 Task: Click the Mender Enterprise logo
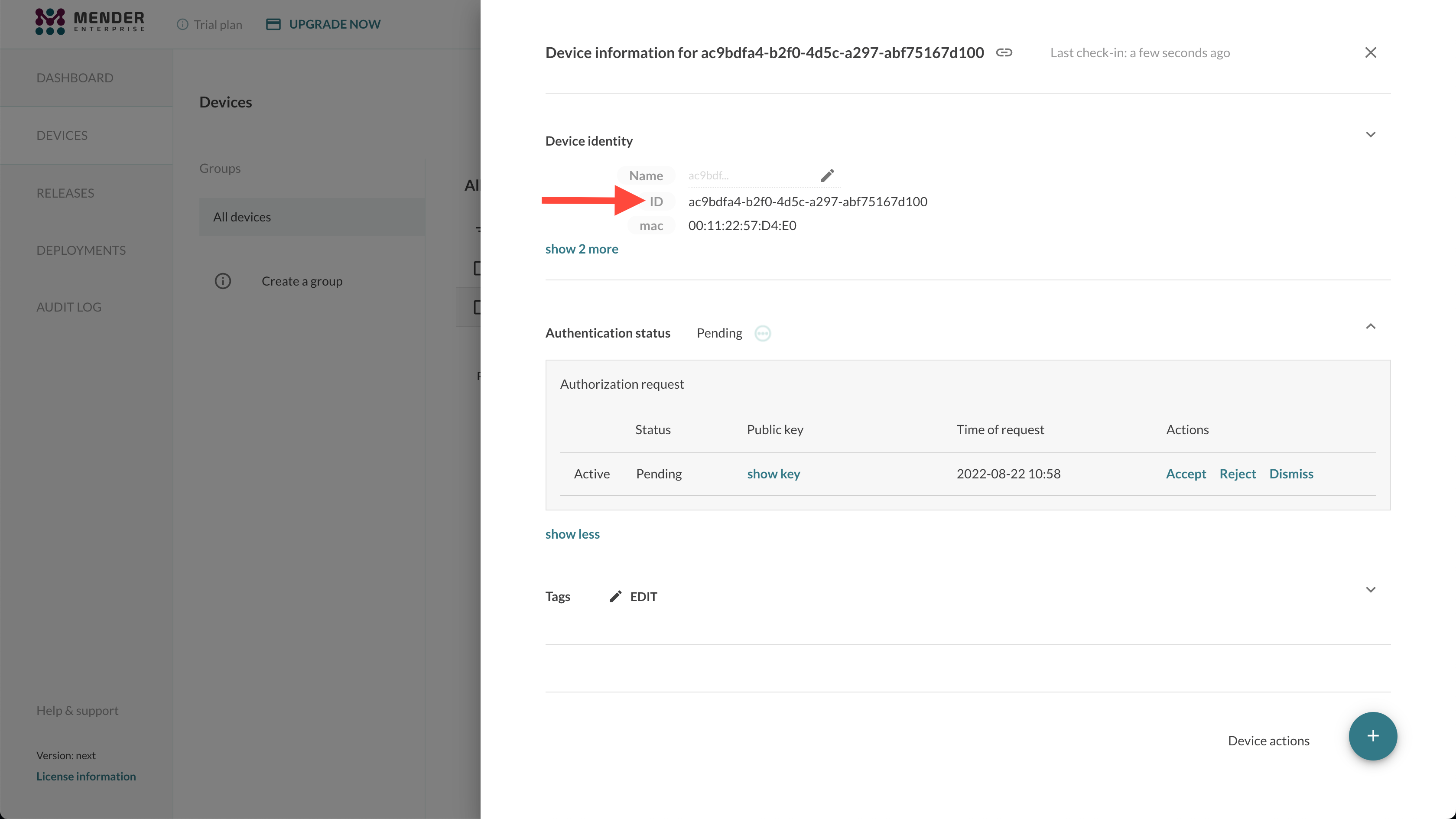point(90,22)
